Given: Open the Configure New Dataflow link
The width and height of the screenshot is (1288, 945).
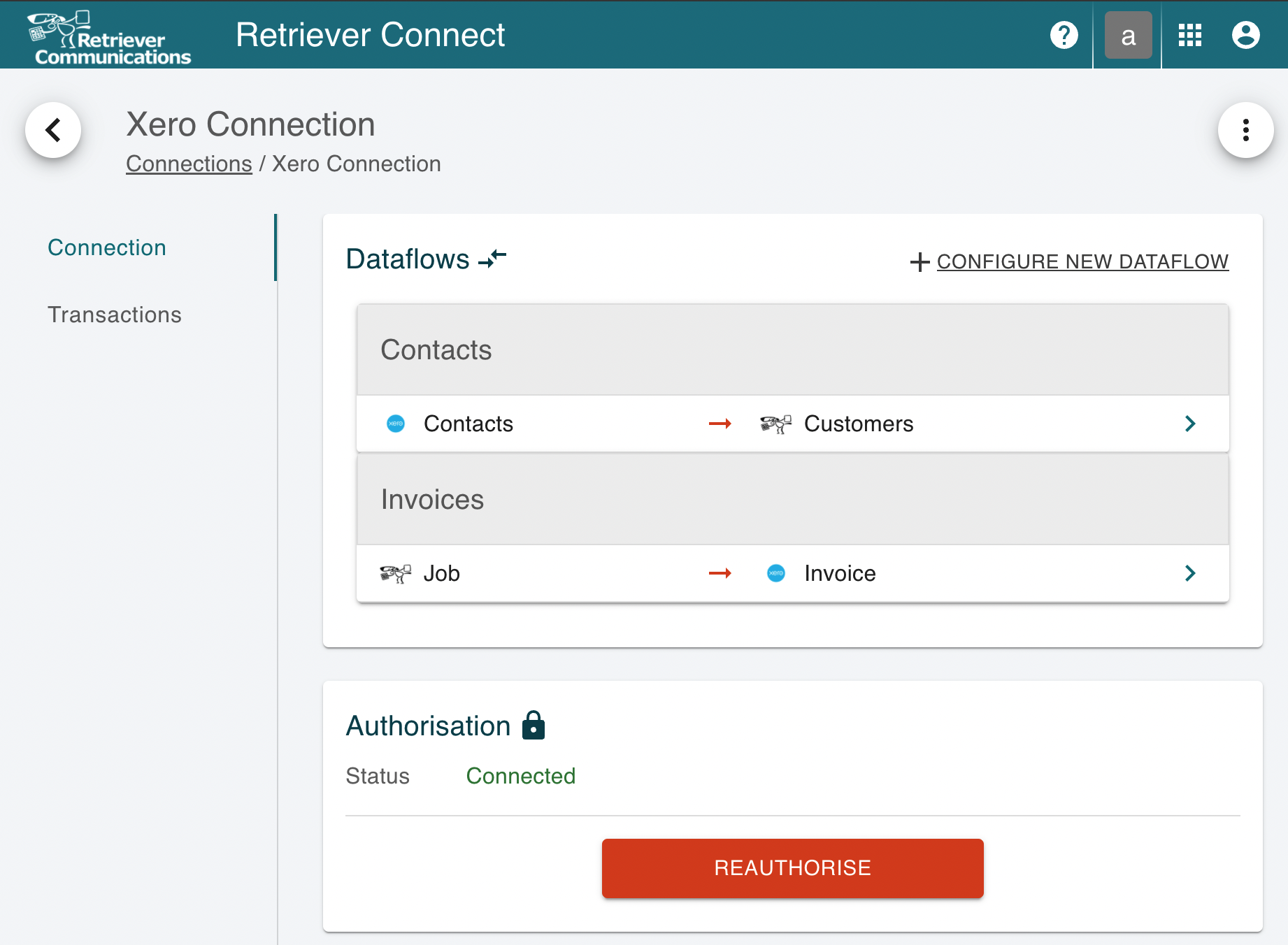Looking at the screenshot, I should [1082, 261].
